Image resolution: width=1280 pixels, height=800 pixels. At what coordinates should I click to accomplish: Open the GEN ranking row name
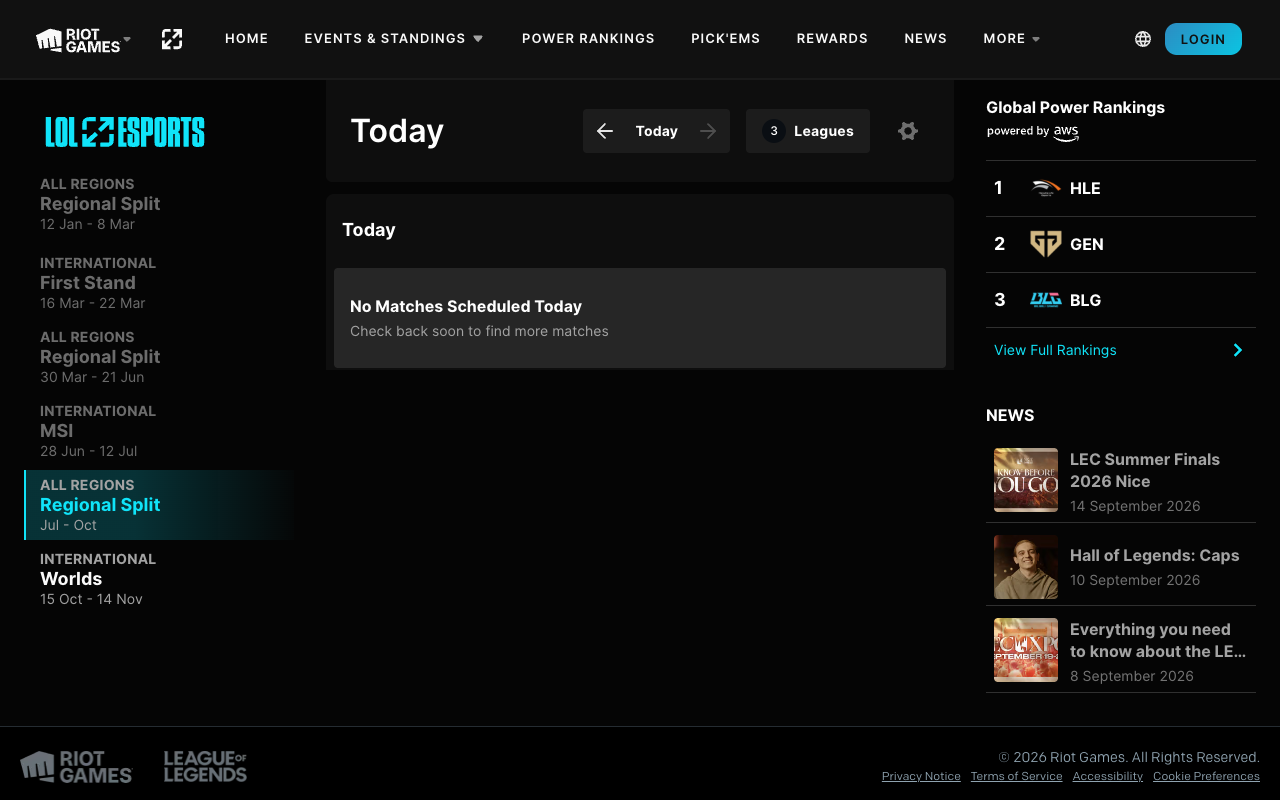click(1087, 244)
